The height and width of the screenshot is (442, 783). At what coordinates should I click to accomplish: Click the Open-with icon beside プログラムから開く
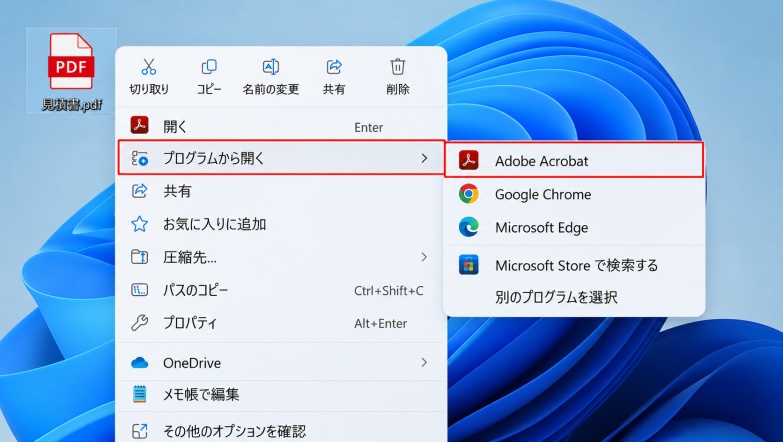139,158
